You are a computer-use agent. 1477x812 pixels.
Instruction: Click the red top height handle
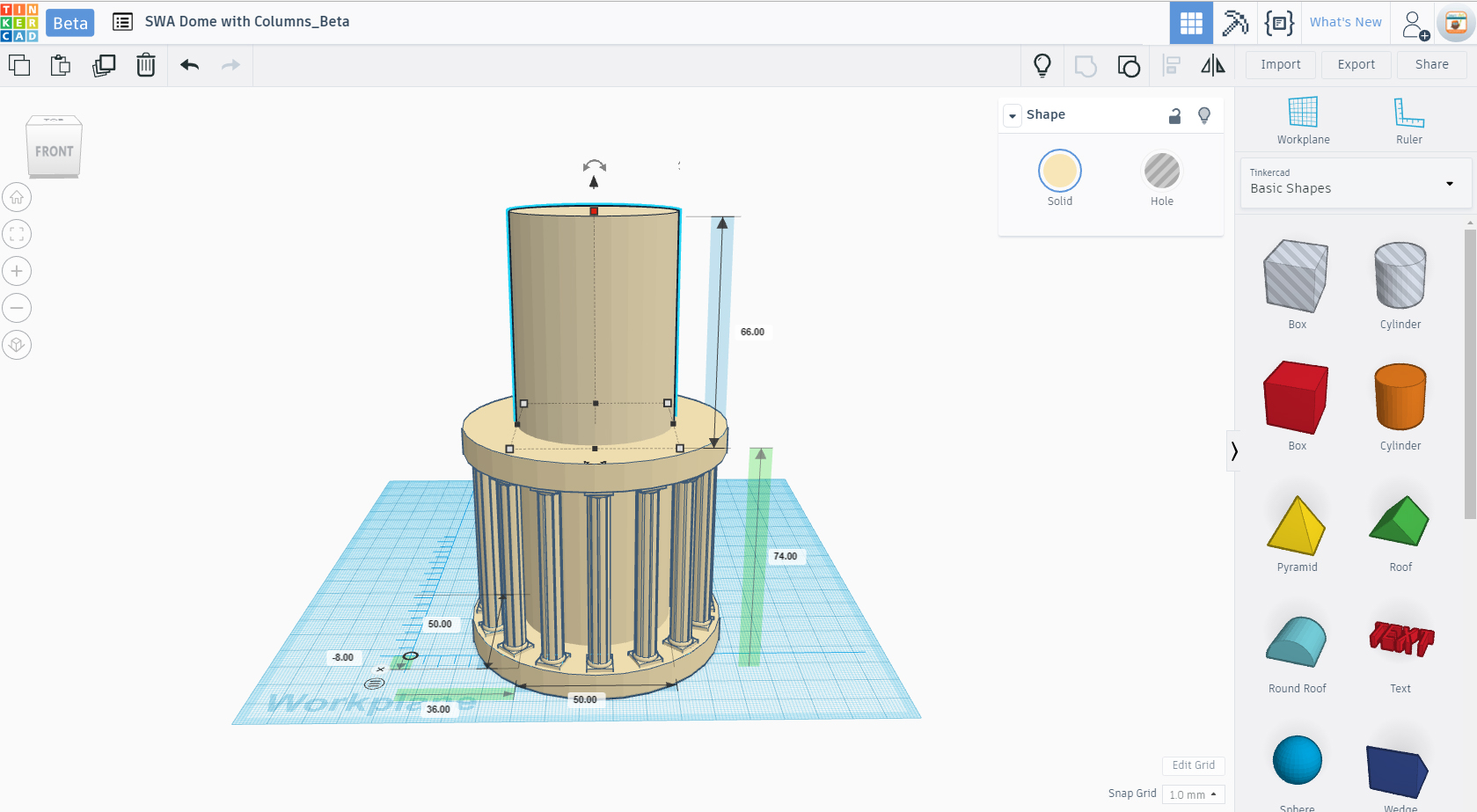594,211
